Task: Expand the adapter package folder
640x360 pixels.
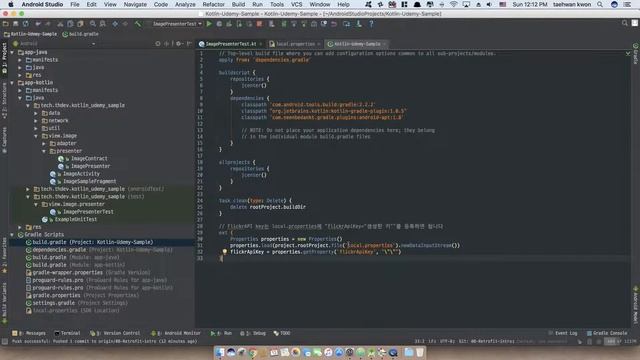Action: [x=44, y=144]
